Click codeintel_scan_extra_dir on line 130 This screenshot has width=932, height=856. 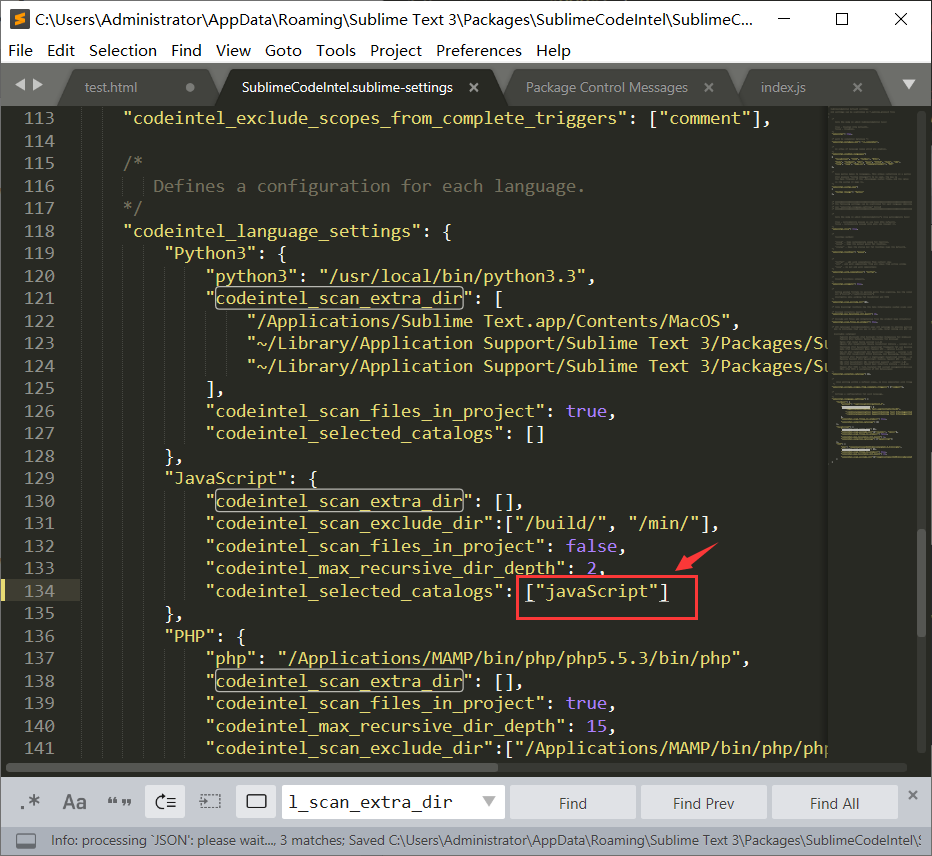[339, 501]
